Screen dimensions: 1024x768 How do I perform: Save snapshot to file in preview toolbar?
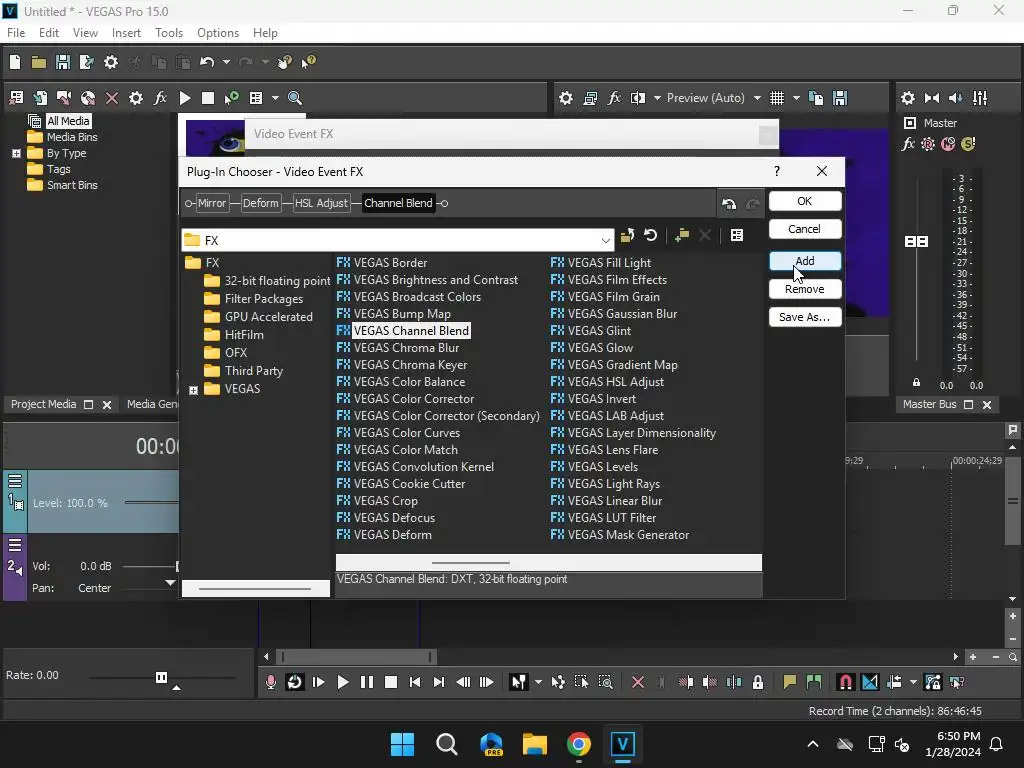pos(840,98)
